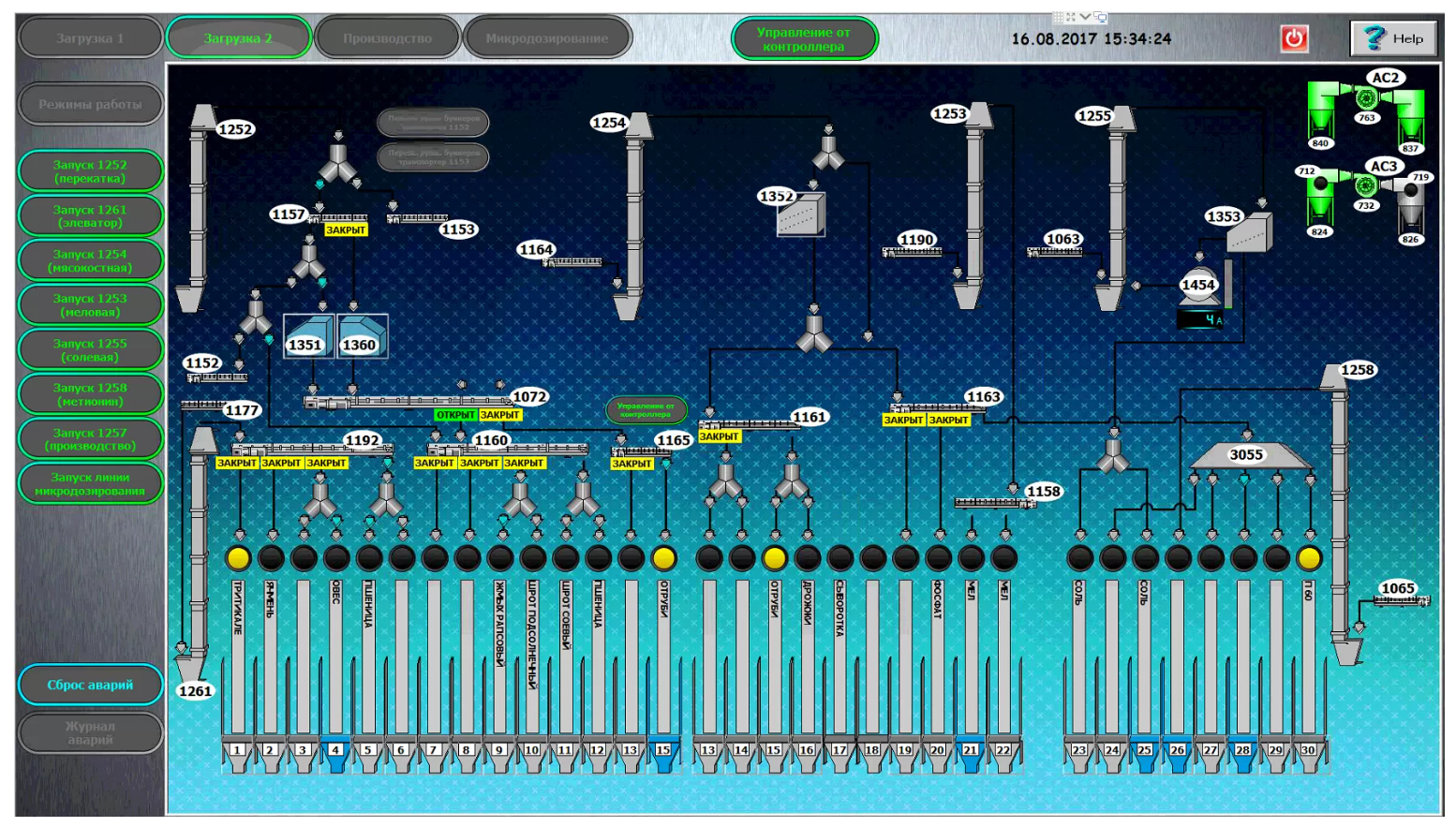This screenshot has width=1456, height=827.
Task: Click the red power shutdown icon
Action: [1294, 38]
